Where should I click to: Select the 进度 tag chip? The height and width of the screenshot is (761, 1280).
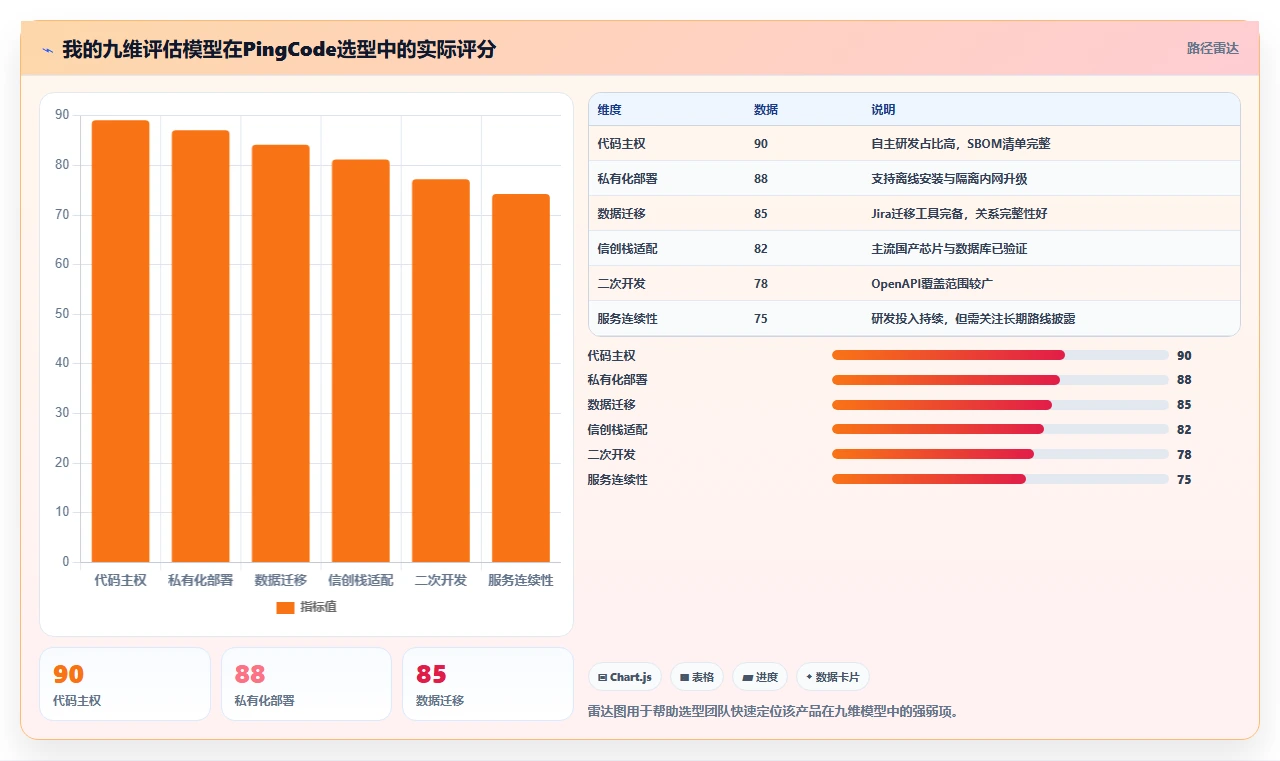[760, 677]
